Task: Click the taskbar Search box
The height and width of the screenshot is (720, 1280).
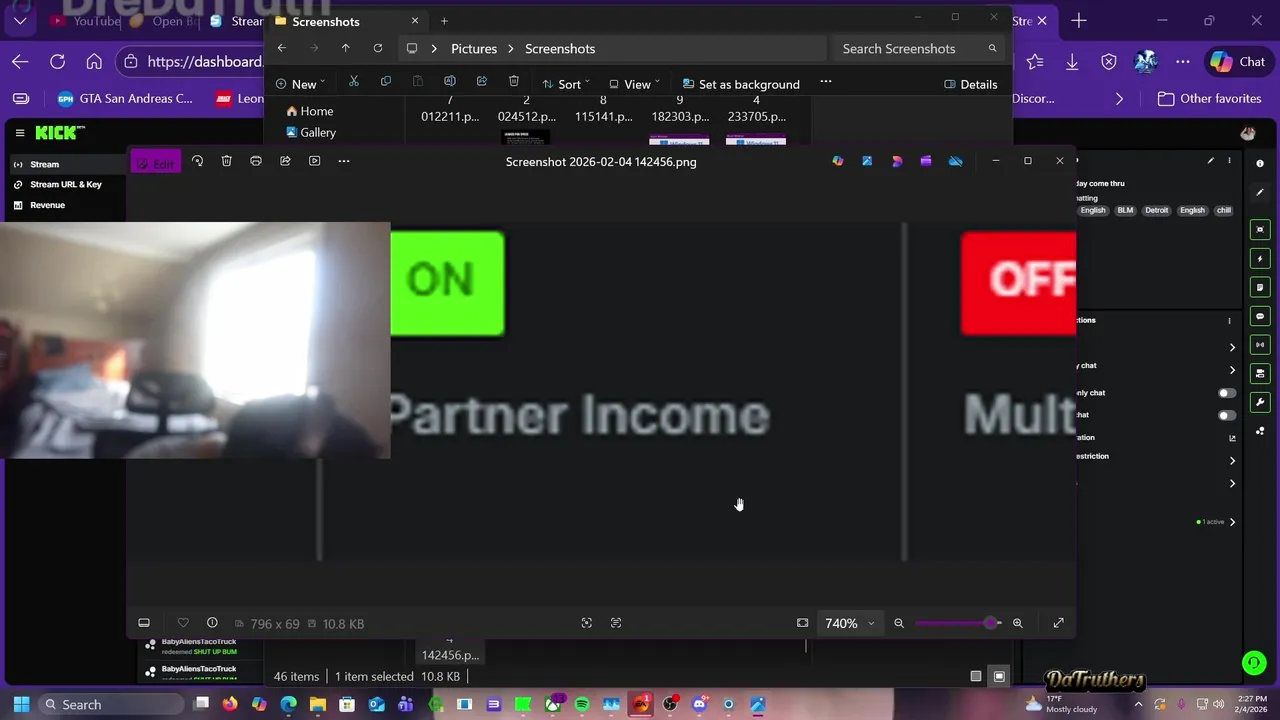Action: tap(110, 704)
